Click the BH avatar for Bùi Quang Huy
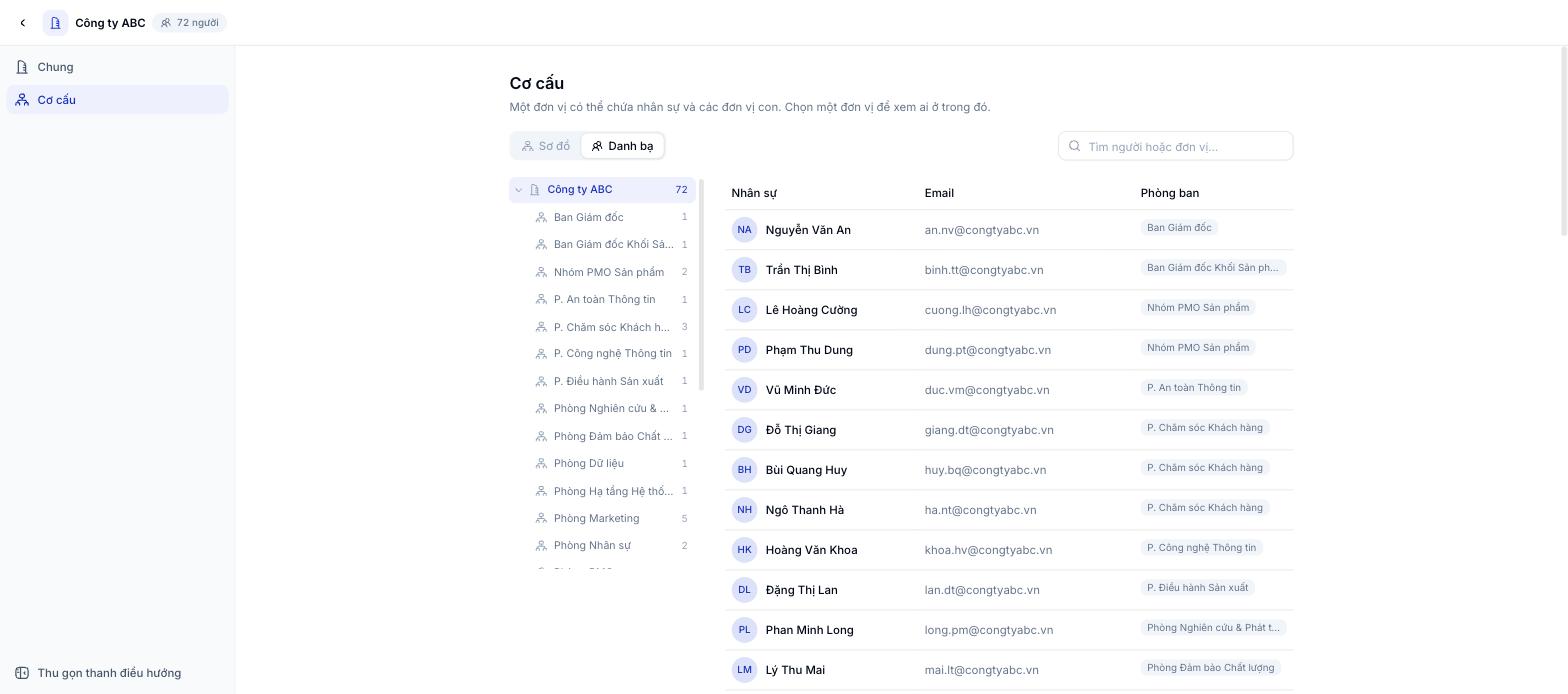 744,470
